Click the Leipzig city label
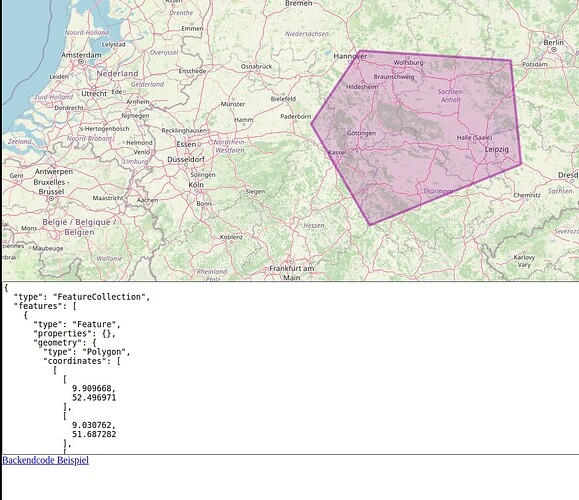The image size is (579, 500). (x=497, y=149)
